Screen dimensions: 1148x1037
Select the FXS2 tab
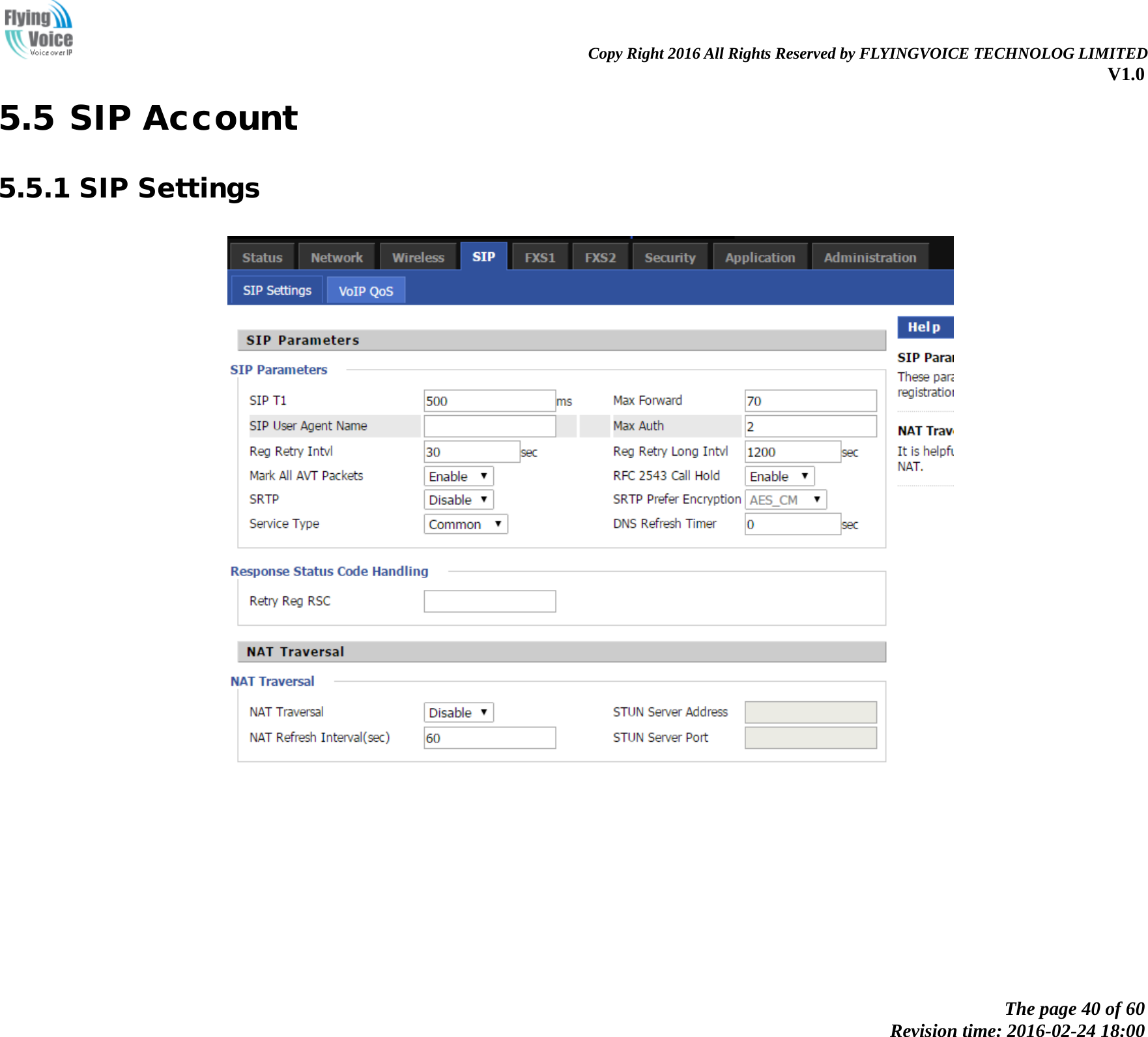600,257
